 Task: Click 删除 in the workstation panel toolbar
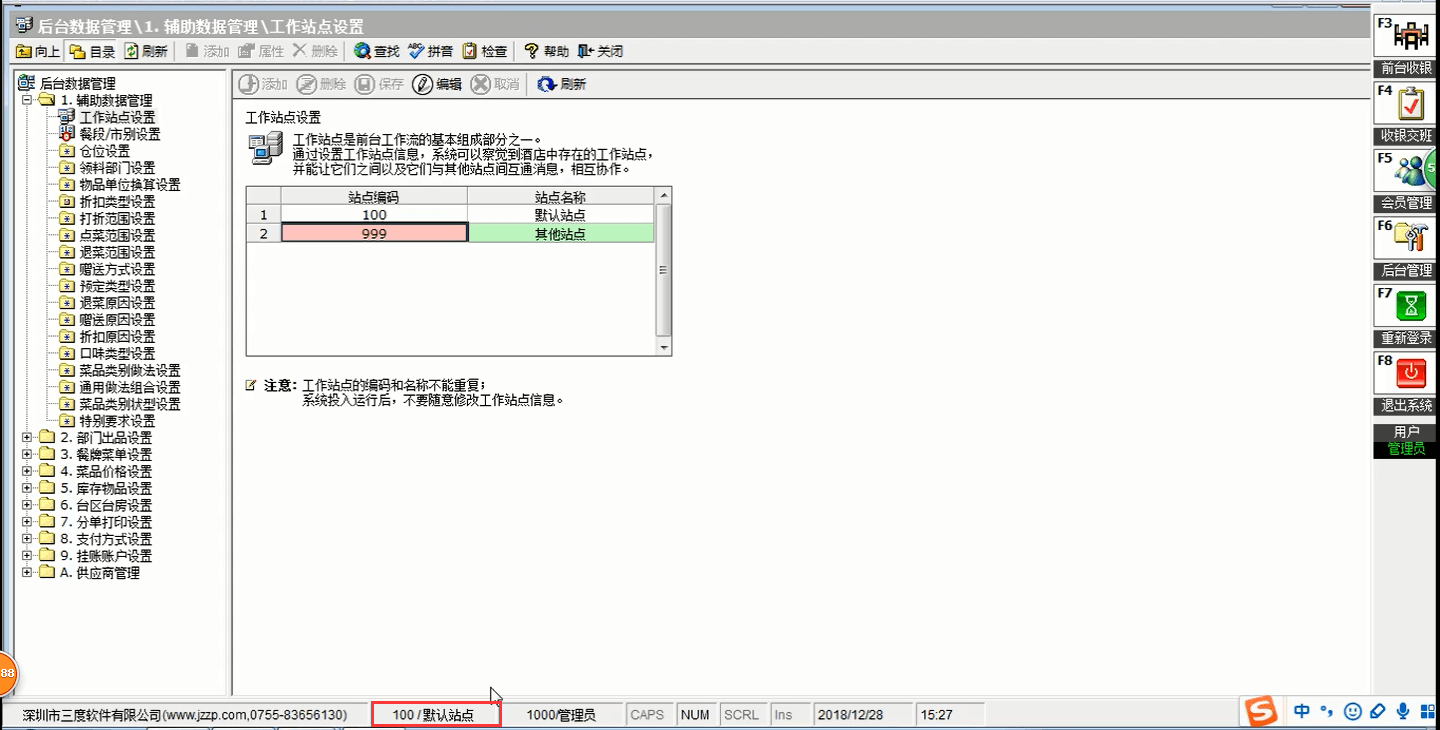pyautogui.click(x=321, y=85)
